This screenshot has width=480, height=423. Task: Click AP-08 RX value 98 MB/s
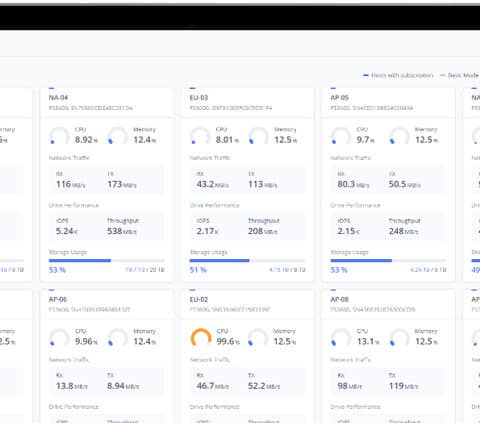click(350, 386)
